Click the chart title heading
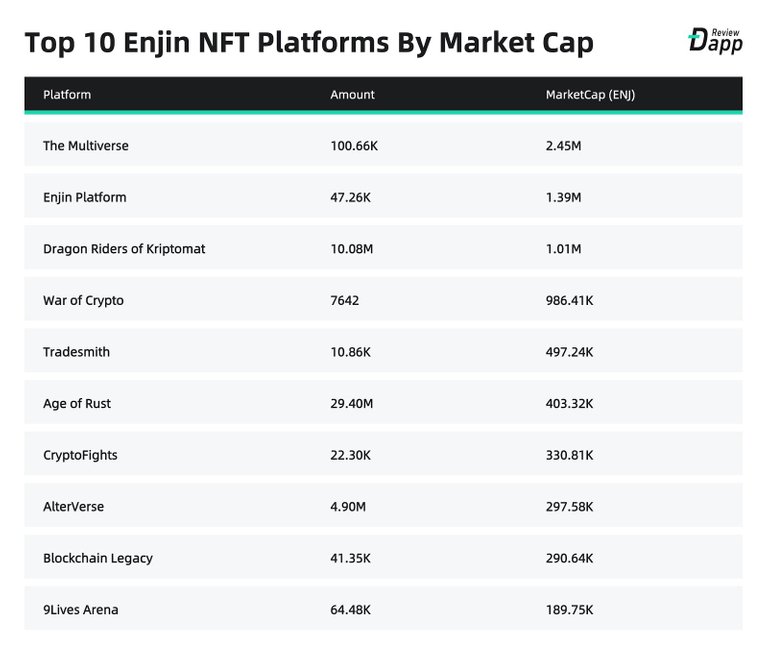This screenshot has width=768, height=658. coord(308,43)
